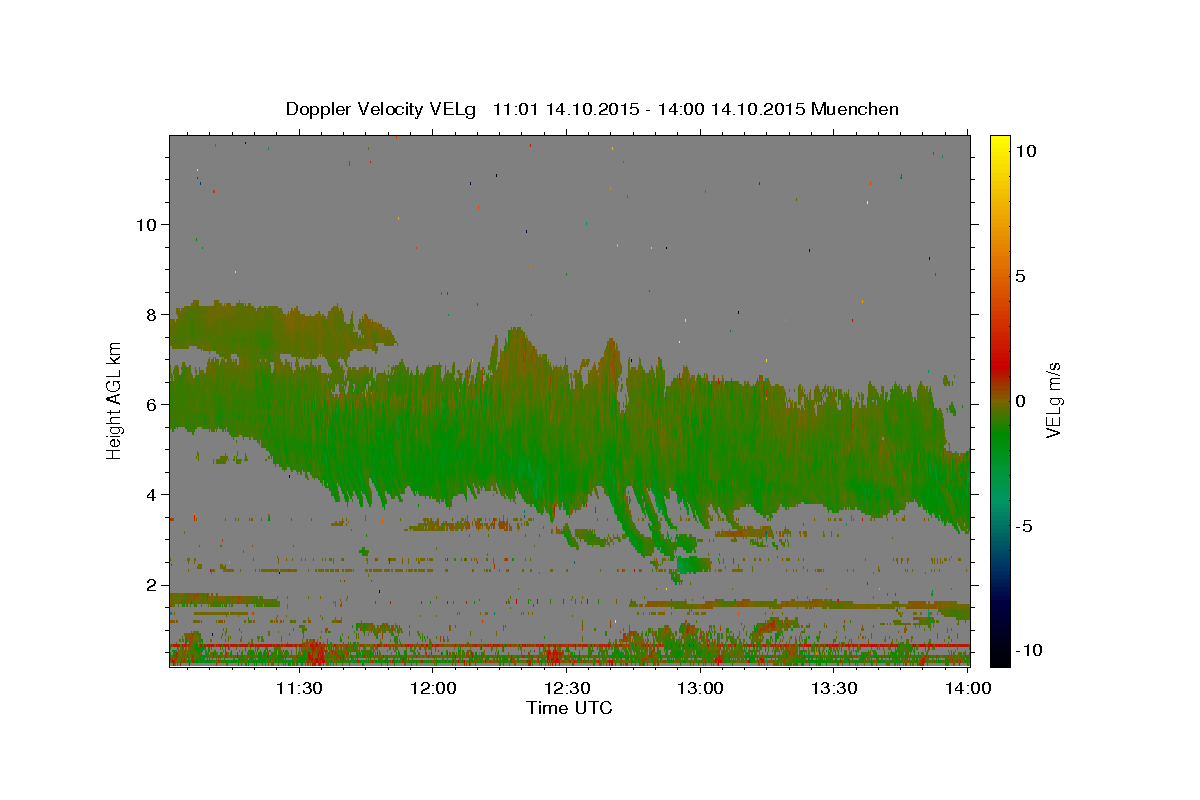Click the 'Height AGL km' axis label
This screenshot has height=800, width=1200.
115,400
